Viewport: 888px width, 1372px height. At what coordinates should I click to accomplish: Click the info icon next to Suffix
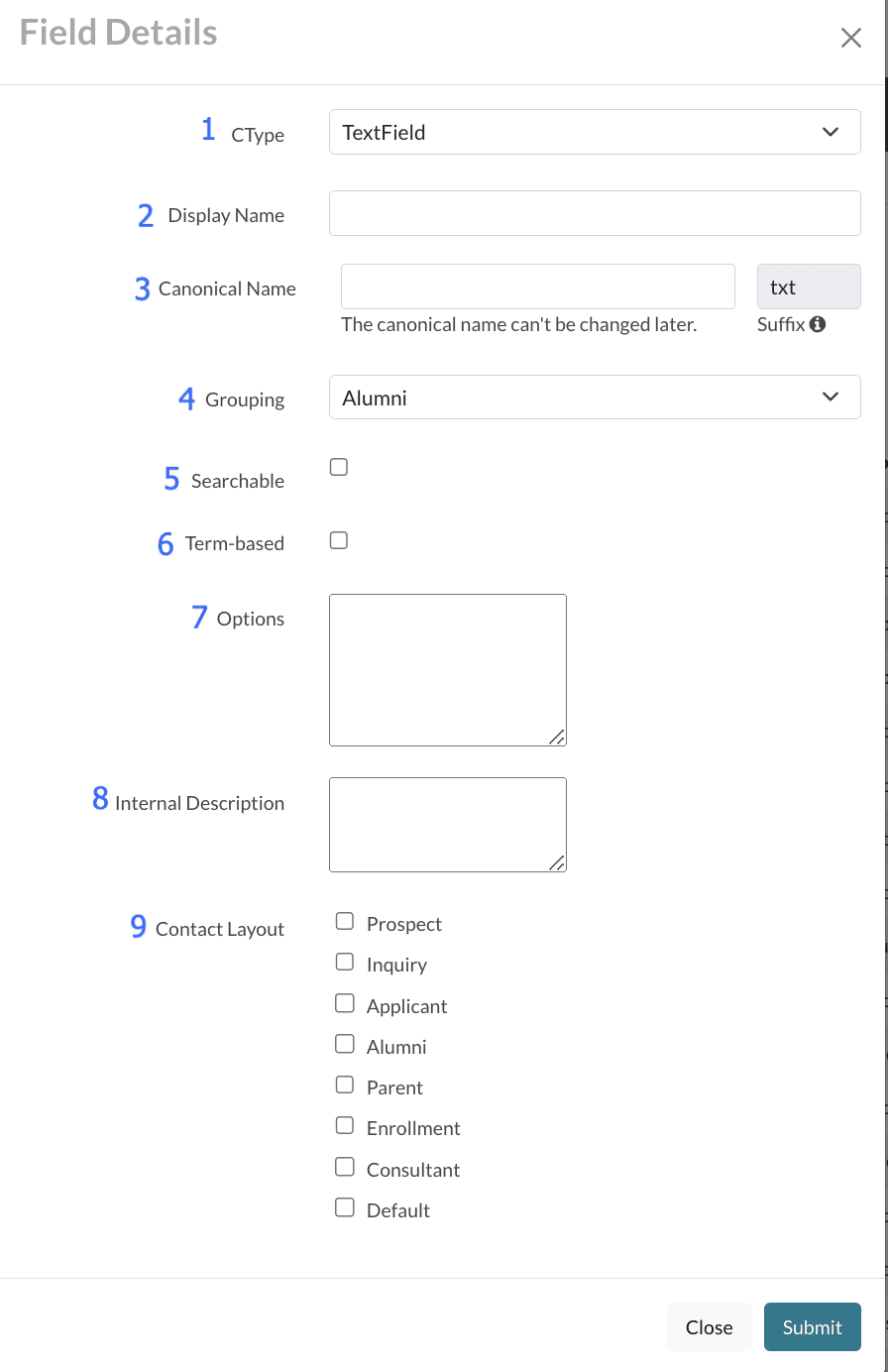pos(819,324)
